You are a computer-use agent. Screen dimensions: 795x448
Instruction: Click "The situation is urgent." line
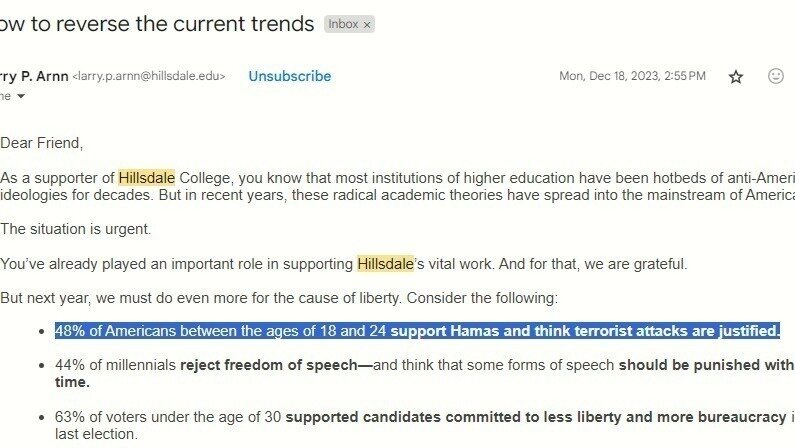(x=76, y=229)
